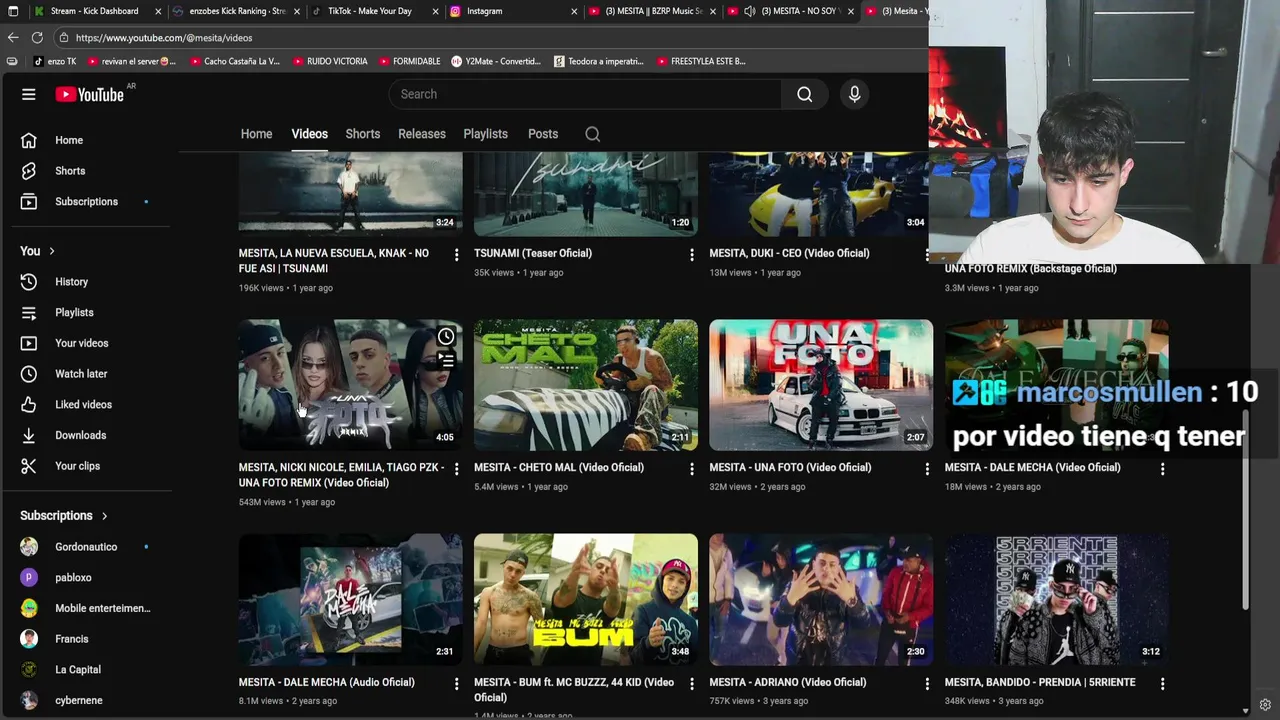View site information icon in address bar
The width and height of the screenshot is (1280, 720).
[64, 37]
